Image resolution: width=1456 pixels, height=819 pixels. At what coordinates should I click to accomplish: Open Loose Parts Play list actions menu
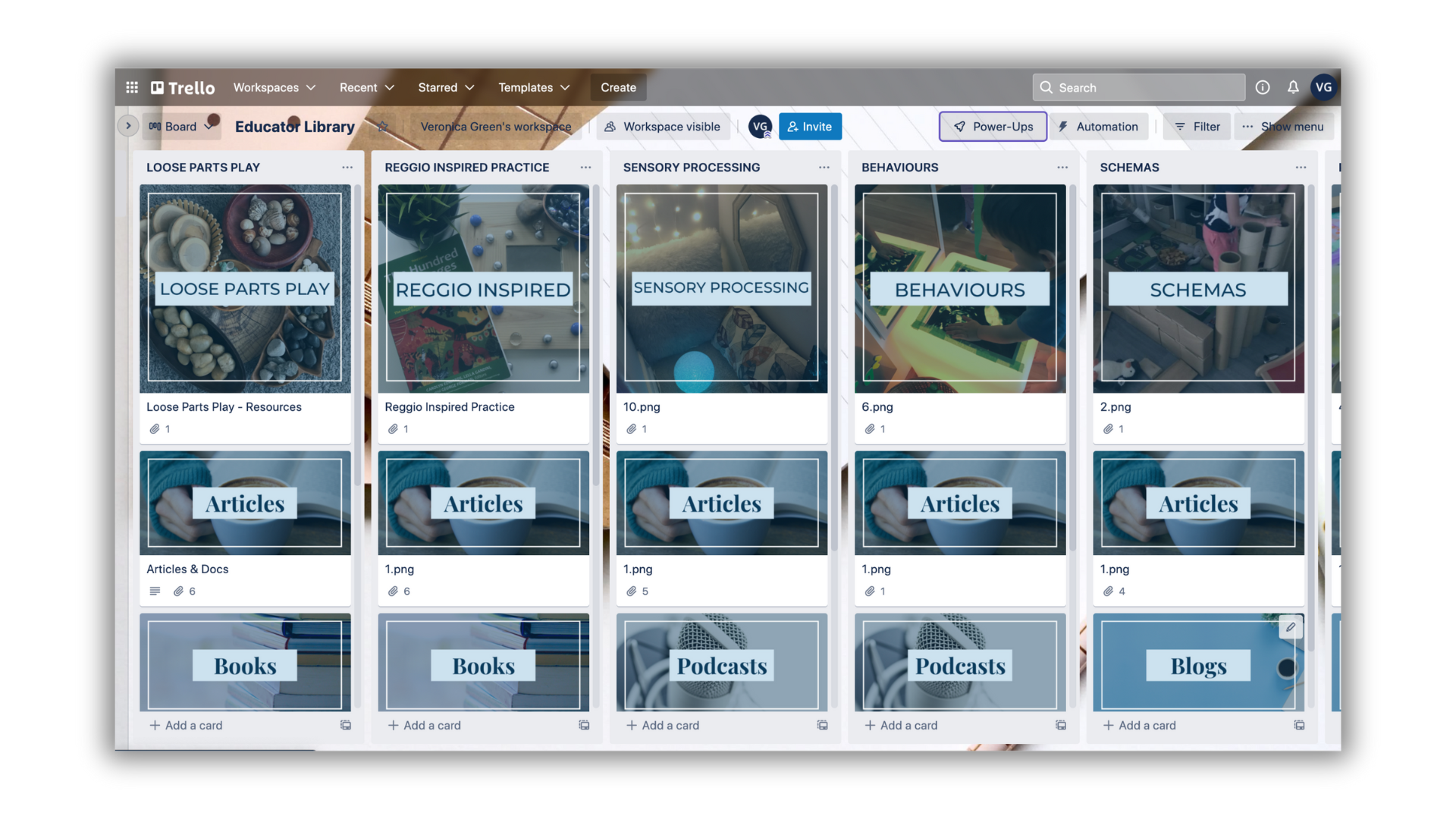pyautogui.click(x=347, y=167)
